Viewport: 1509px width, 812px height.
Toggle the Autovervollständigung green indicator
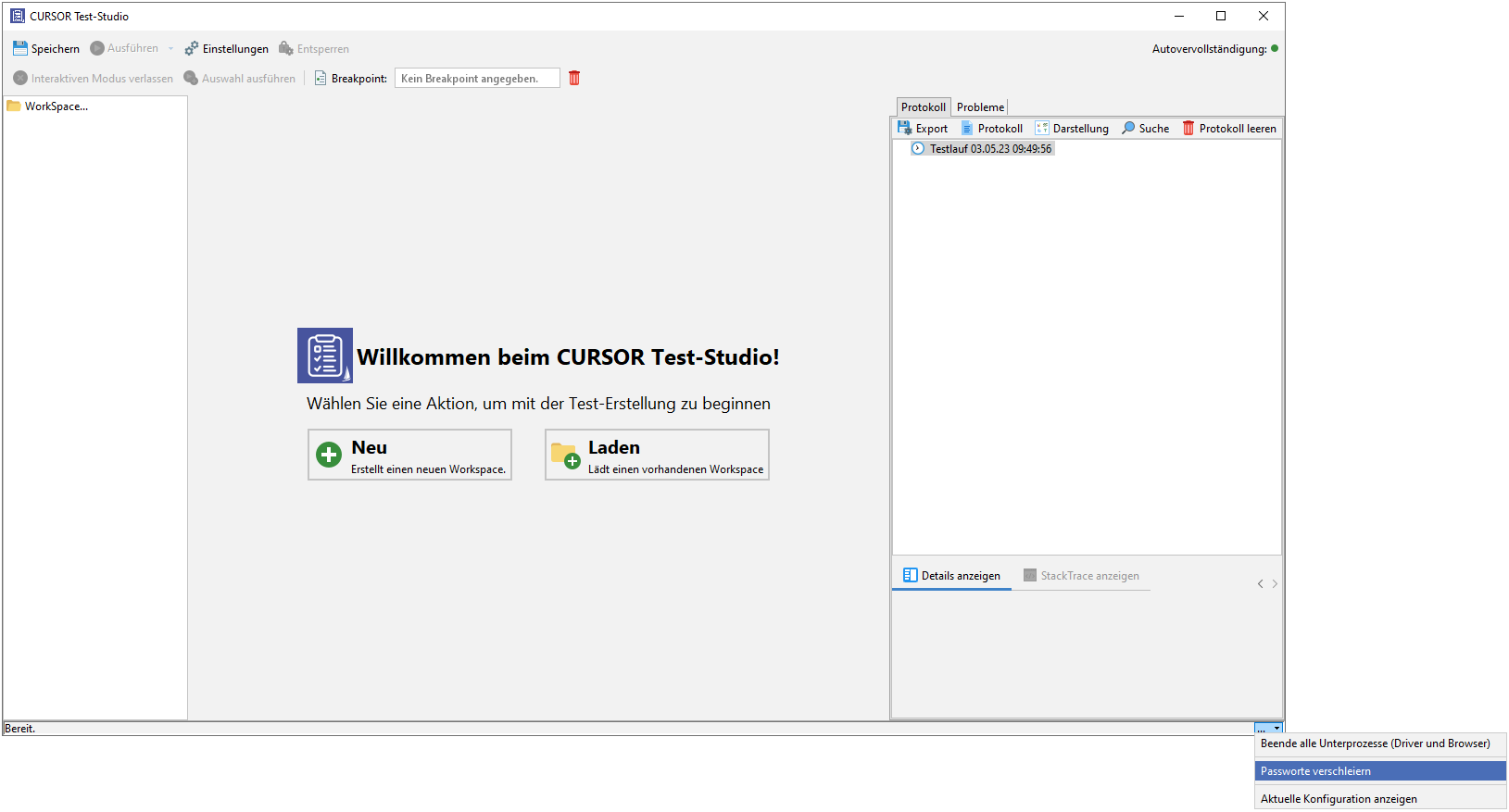click(x=1275, y=49)
